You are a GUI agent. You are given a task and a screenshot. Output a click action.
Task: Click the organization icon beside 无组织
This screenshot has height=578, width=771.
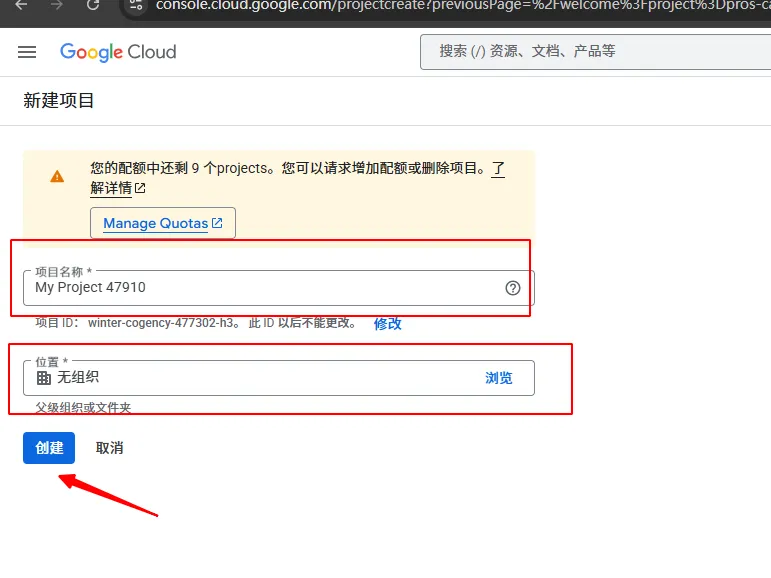pyautogui.click(x=43, y=378)
